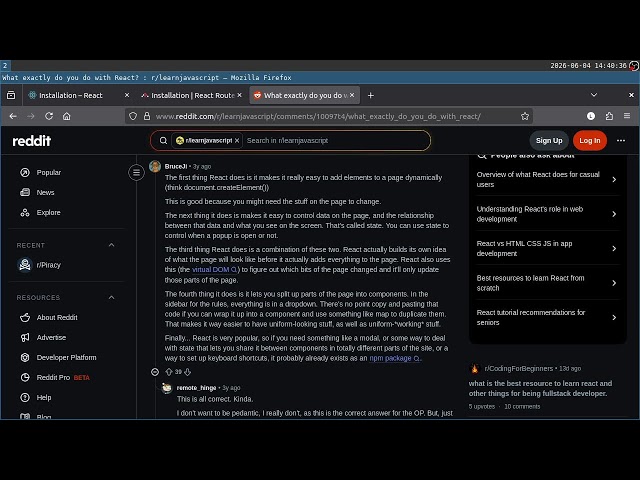Image resolution: width=640 pixels, height=480 pixels.
Task: Open BruceJi's user avatar
Action: point(155,166)
